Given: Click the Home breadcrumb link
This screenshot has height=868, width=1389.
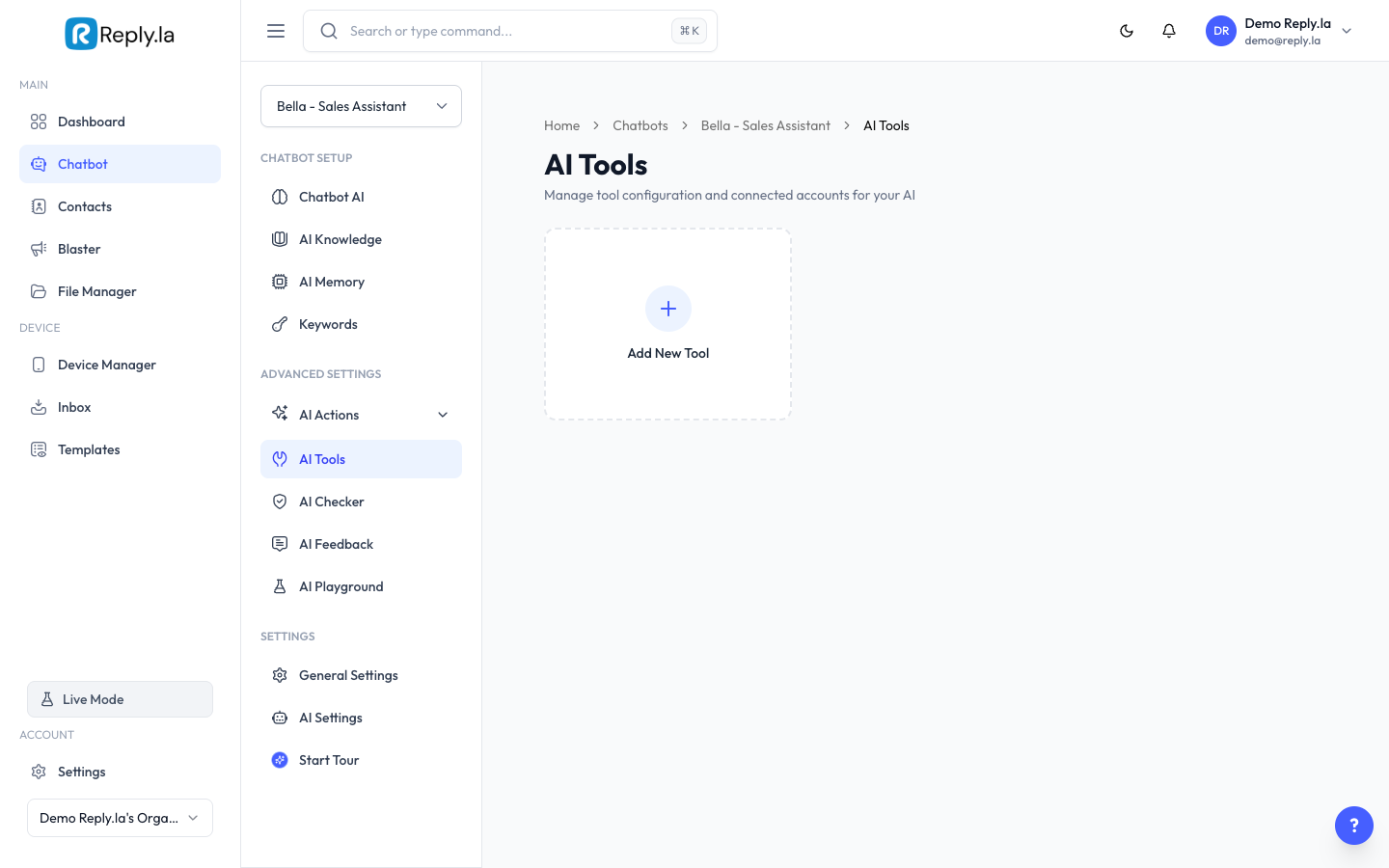Looking at the screenshot, I should (561, 125).
